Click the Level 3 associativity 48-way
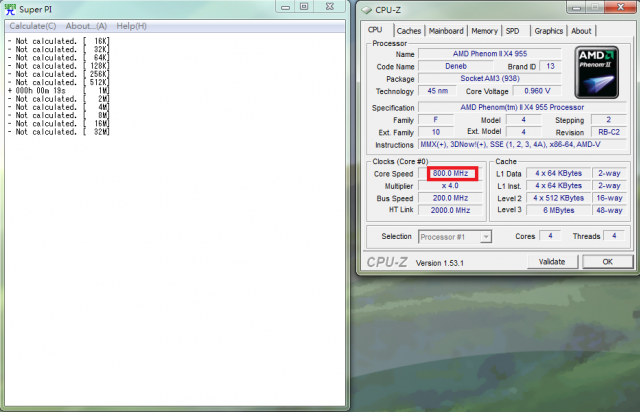This screenshot has height=412, width=640. [x=609, y=210]
